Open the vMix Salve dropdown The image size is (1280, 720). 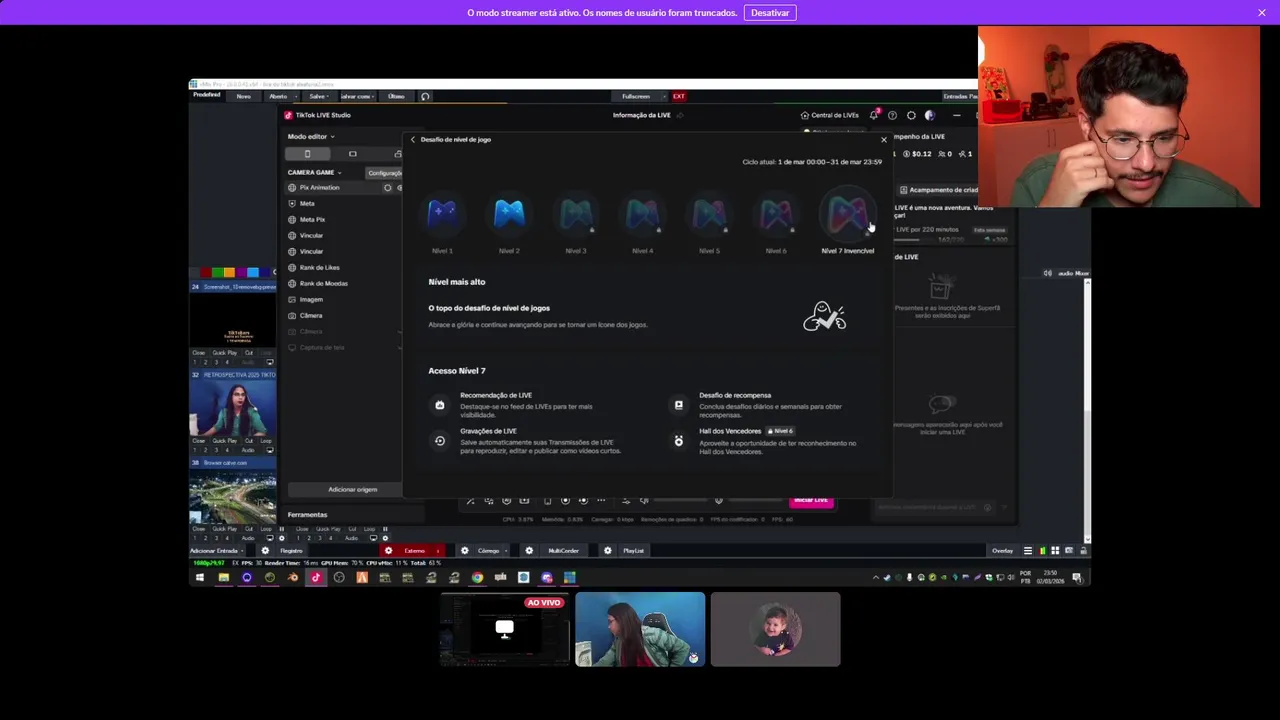317,96
